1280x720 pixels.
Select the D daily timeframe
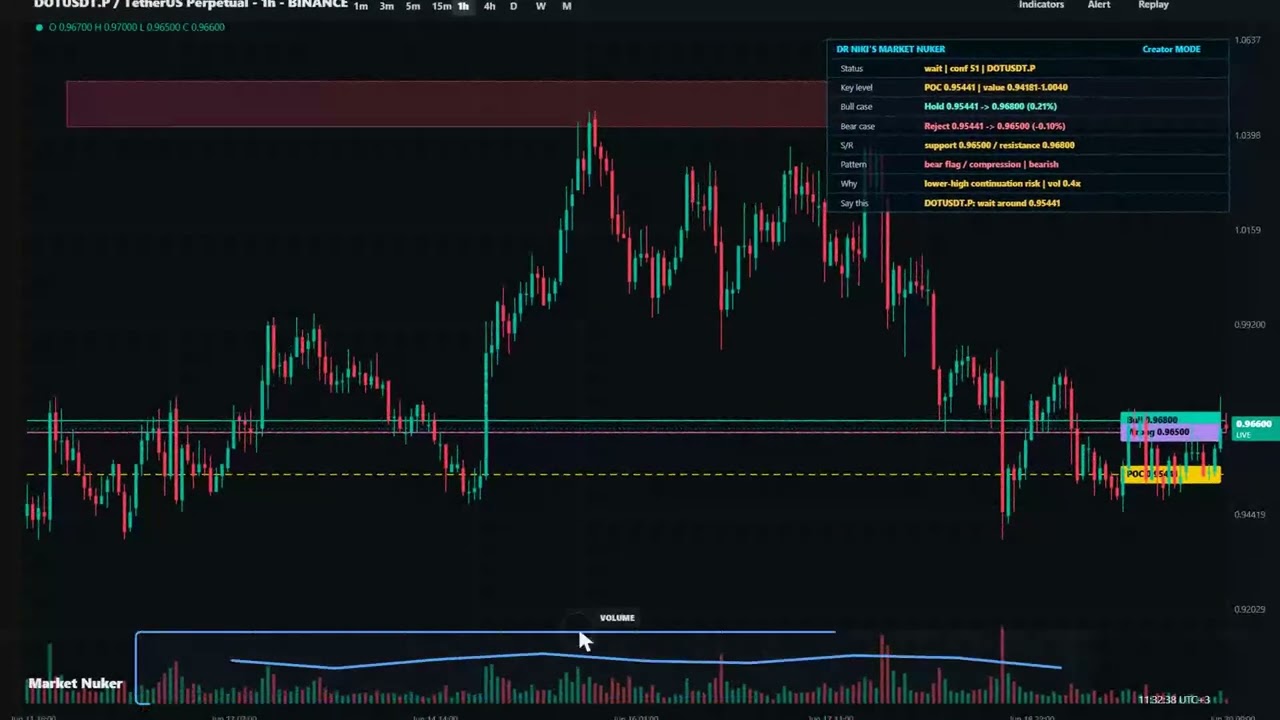(x=514, y=6)
